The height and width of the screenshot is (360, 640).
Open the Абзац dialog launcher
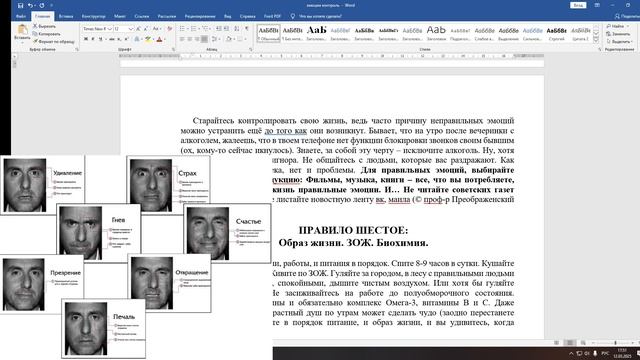click(251, 49)
